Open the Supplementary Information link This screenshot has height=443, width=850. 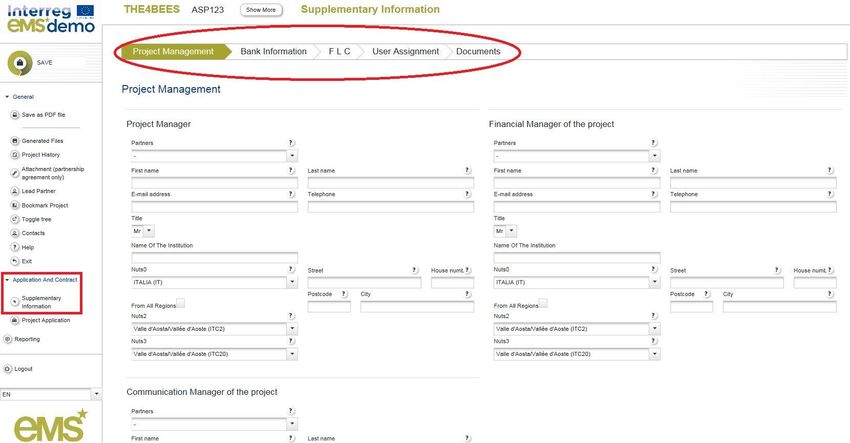click(x=41, y=302)
